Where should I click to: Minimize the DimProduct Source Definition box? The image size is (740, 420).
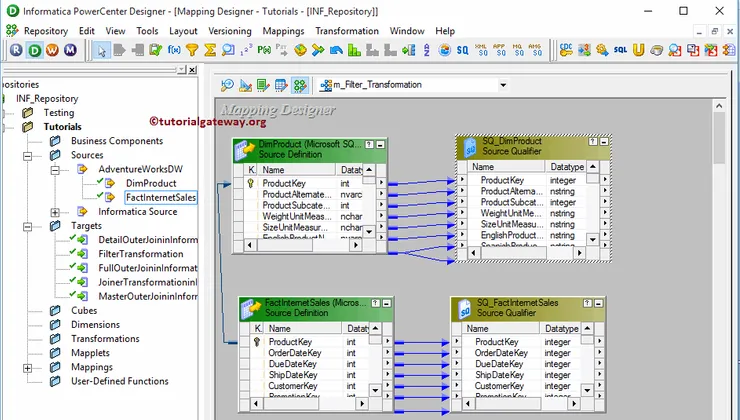pos(380,144)
